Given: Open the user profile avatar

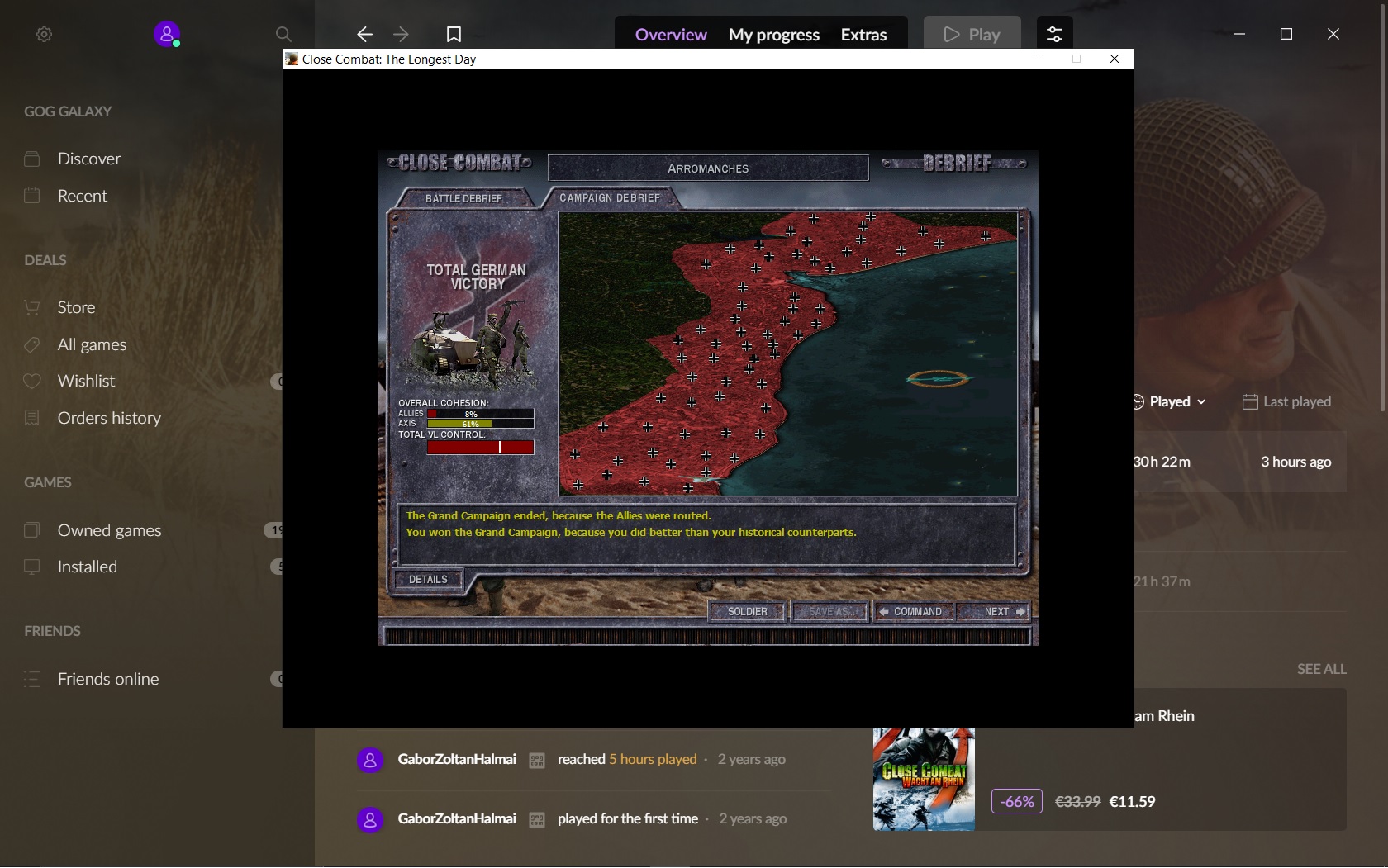Looking at the screenshot, I should click(167, 34).
